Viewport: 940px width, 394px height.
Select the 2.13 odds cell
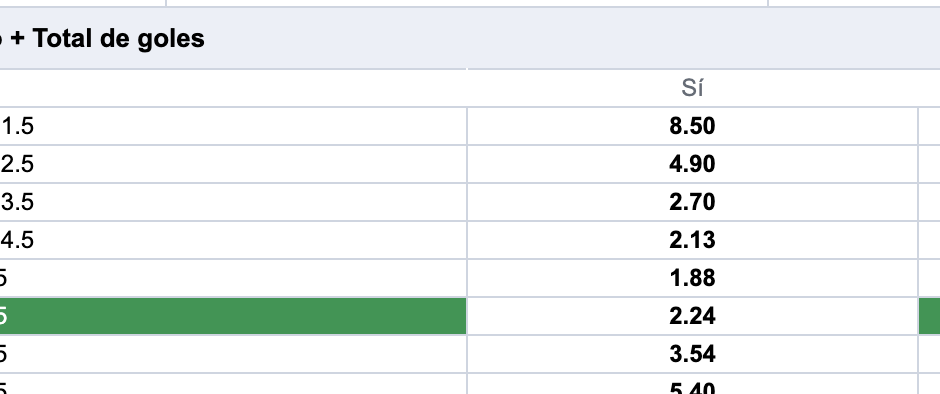[x=692, y=240]
